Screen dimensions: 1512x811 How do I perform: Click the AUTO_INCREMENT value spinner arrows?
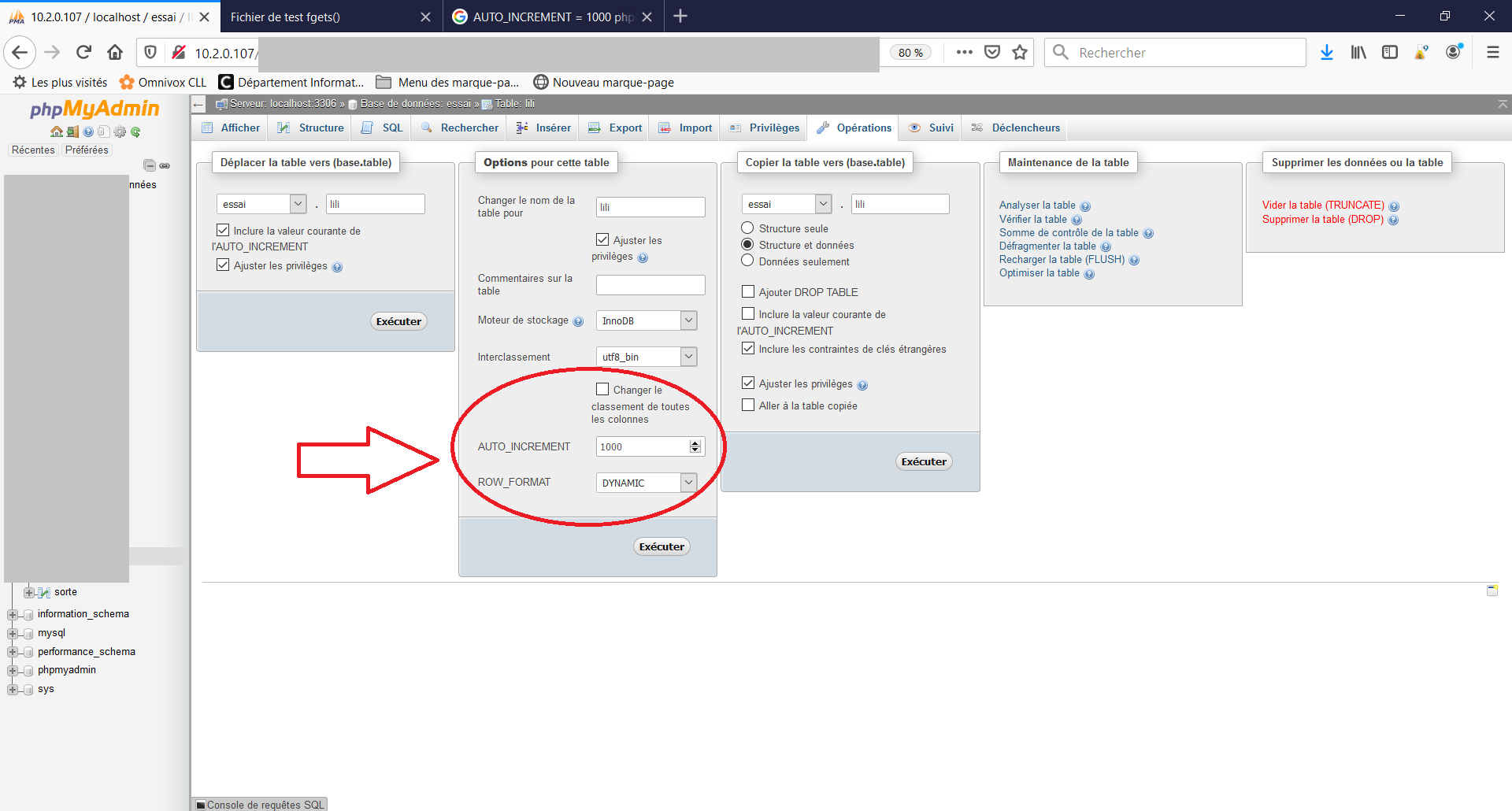pyautogui.click(x=695, y=446)
